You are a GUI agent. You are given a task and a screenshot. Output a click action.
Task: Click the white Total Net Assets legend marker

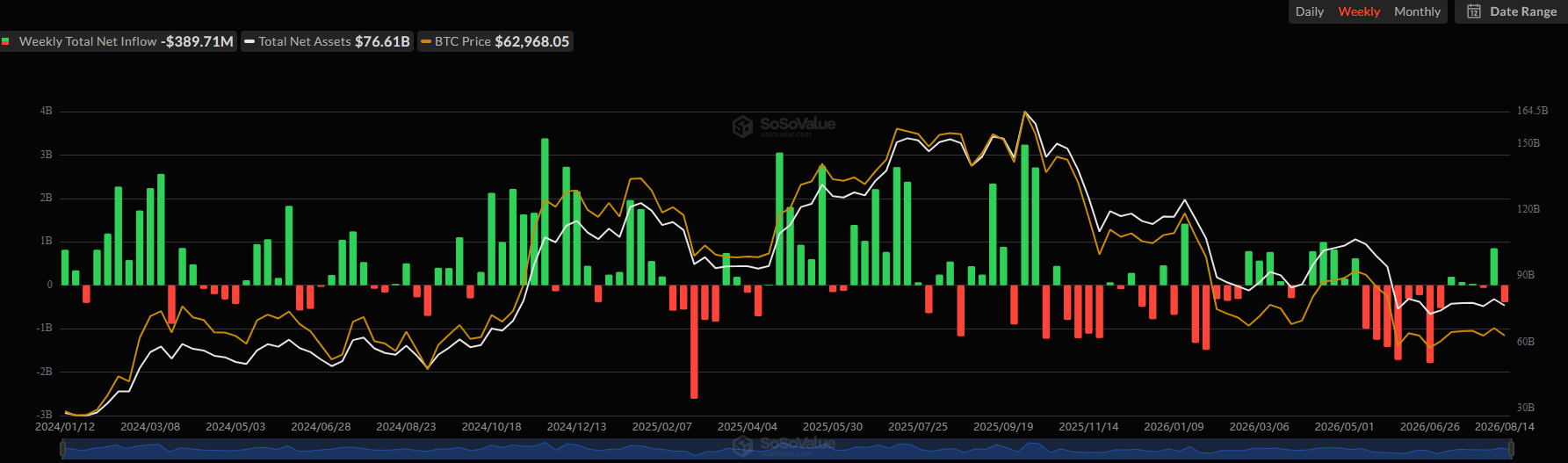pos(249,41)
